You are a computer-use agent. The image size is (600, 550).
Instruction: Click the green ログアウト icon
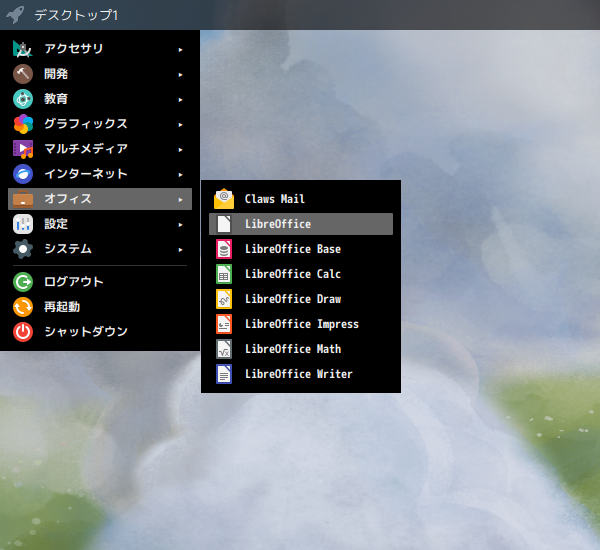pos(23,282)
